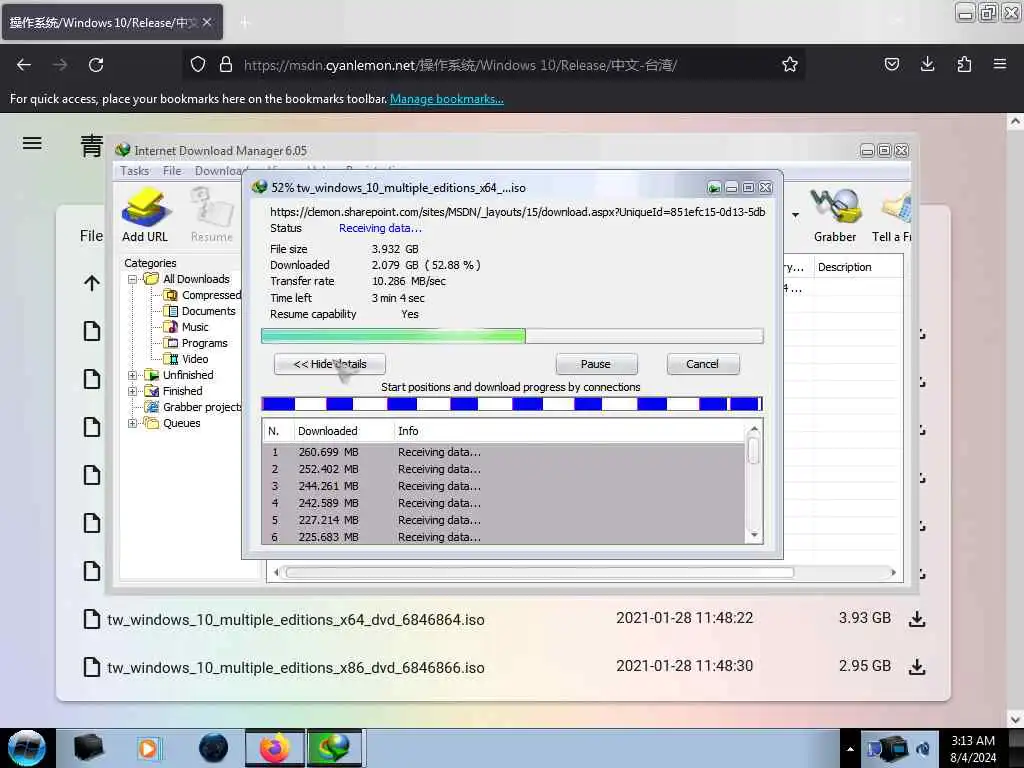1024x768 pixels.
Task: Pause the current download
Action: tap(596, 364)
